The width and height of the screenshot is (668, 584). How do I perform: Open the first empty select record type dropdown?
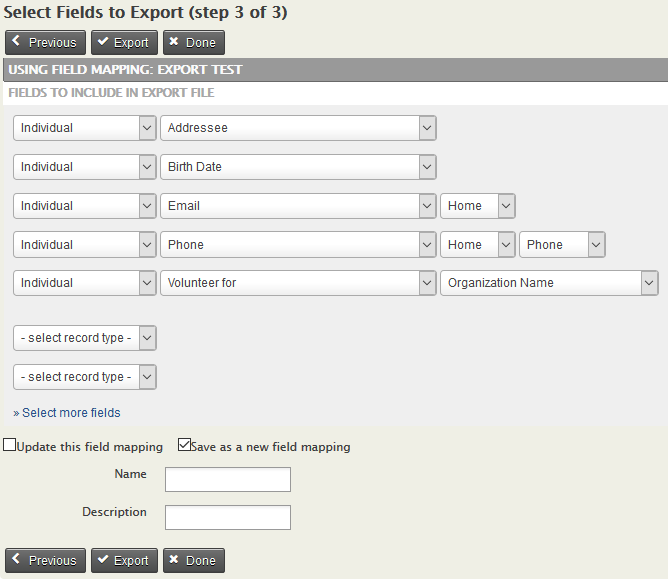[85, 338]
